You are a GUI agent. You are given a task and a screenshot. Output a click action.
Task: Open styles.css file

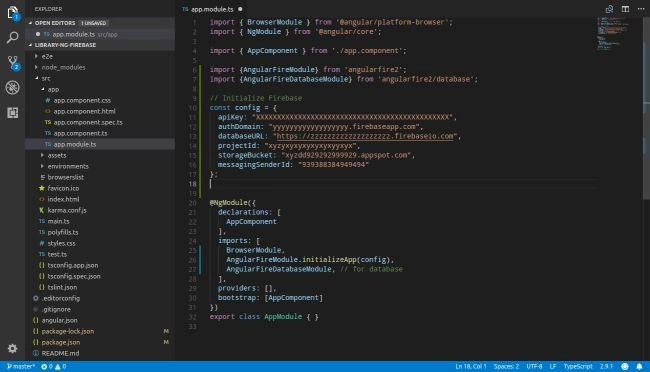[61, 243]
